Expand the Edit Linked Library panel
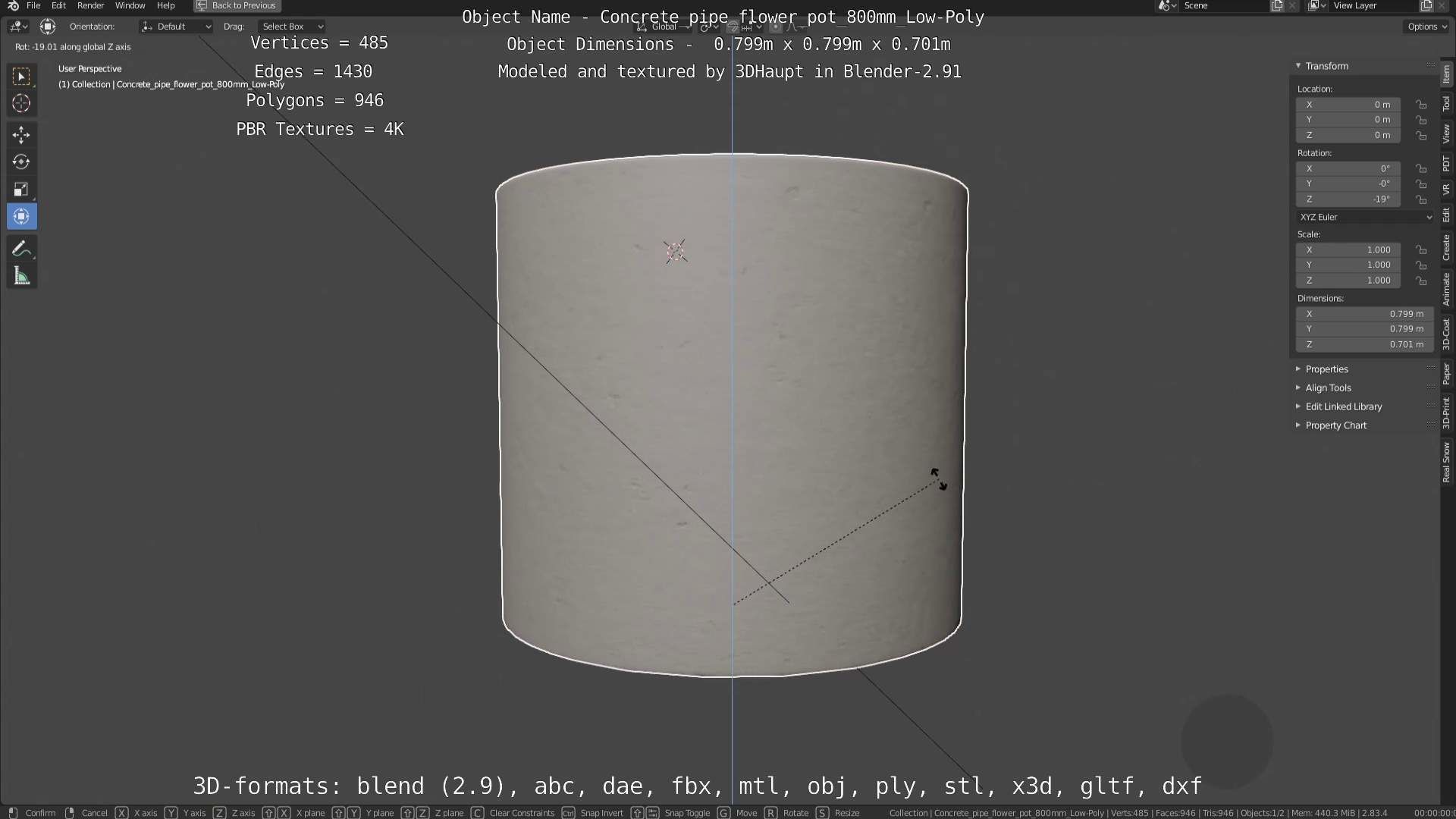Screen dimensions: 1456x819 tap(1298, 406)
